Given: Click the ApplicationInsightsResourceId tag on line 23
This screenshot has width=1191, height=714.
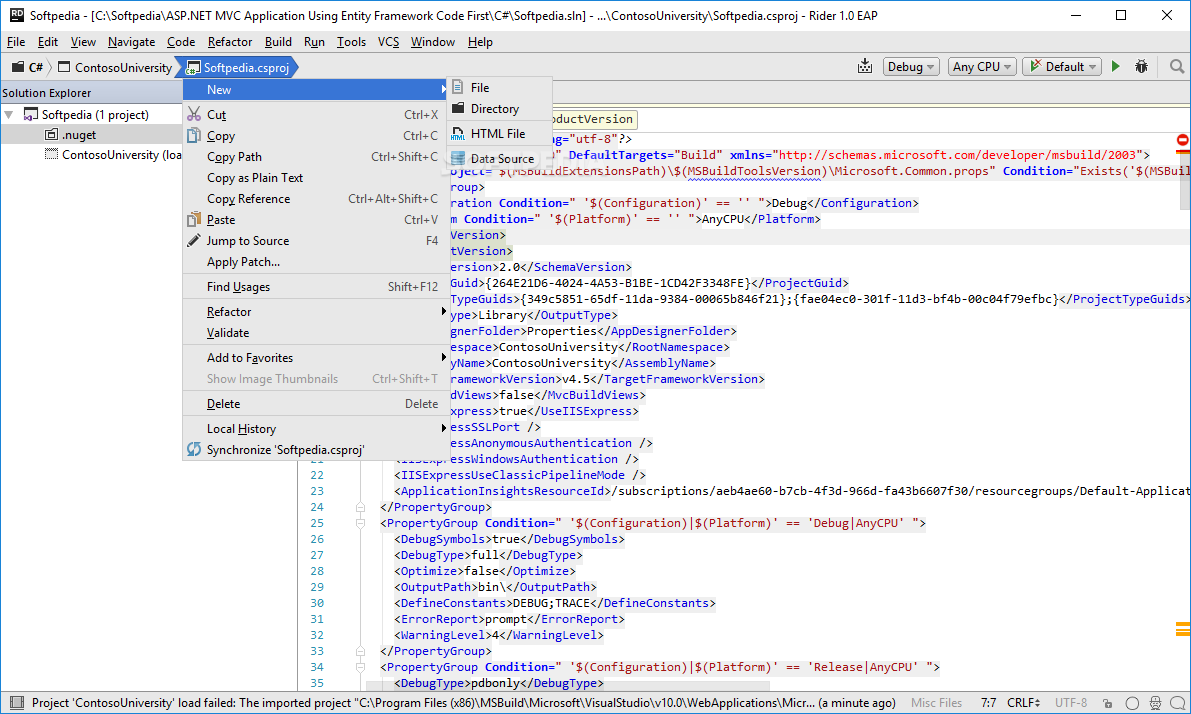Looking at the screenshot, I should [x=503, y=491].
